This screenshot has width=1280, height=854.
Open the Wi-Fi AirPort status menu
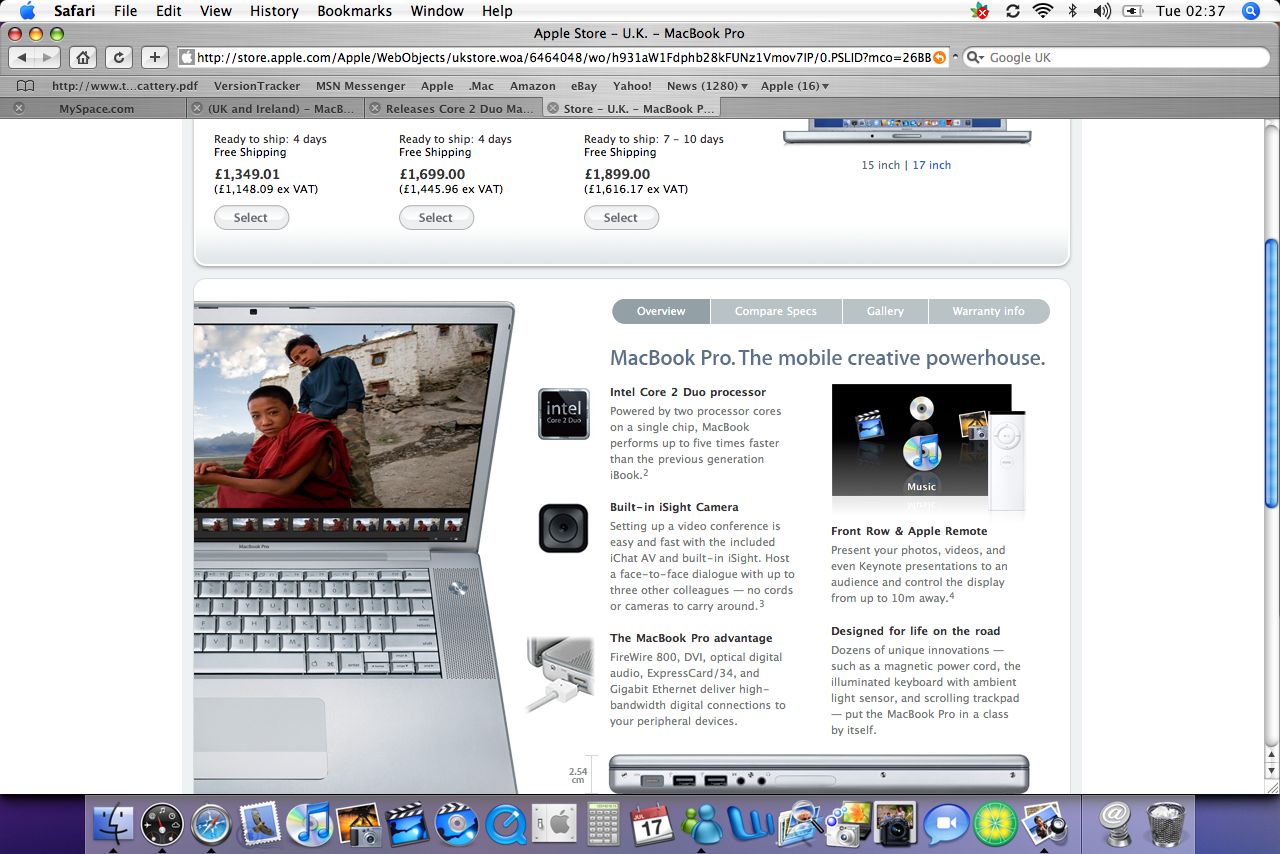[x=1043, y=11]
